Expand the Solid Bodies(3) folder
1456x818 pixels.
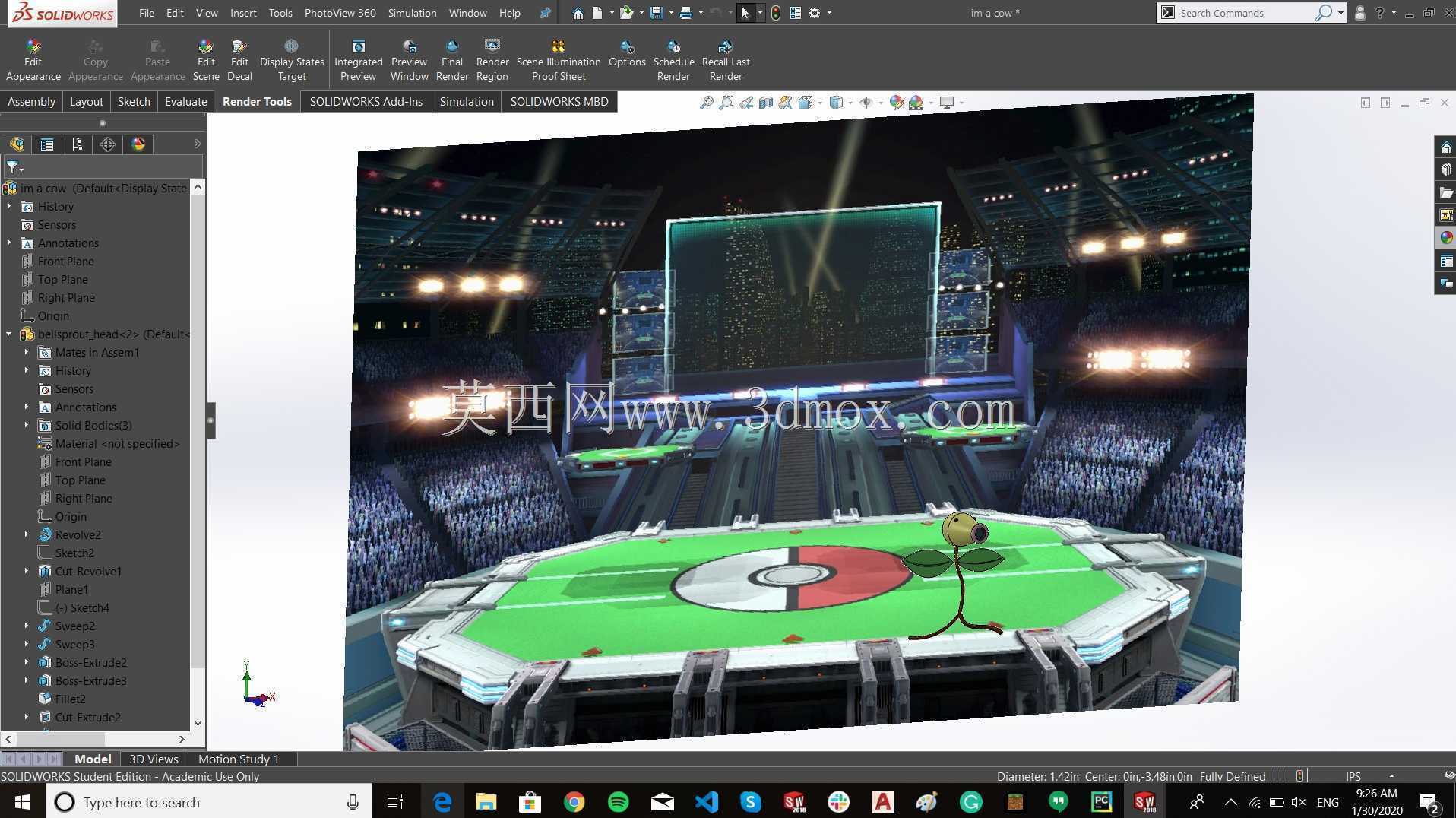point(27,425)
